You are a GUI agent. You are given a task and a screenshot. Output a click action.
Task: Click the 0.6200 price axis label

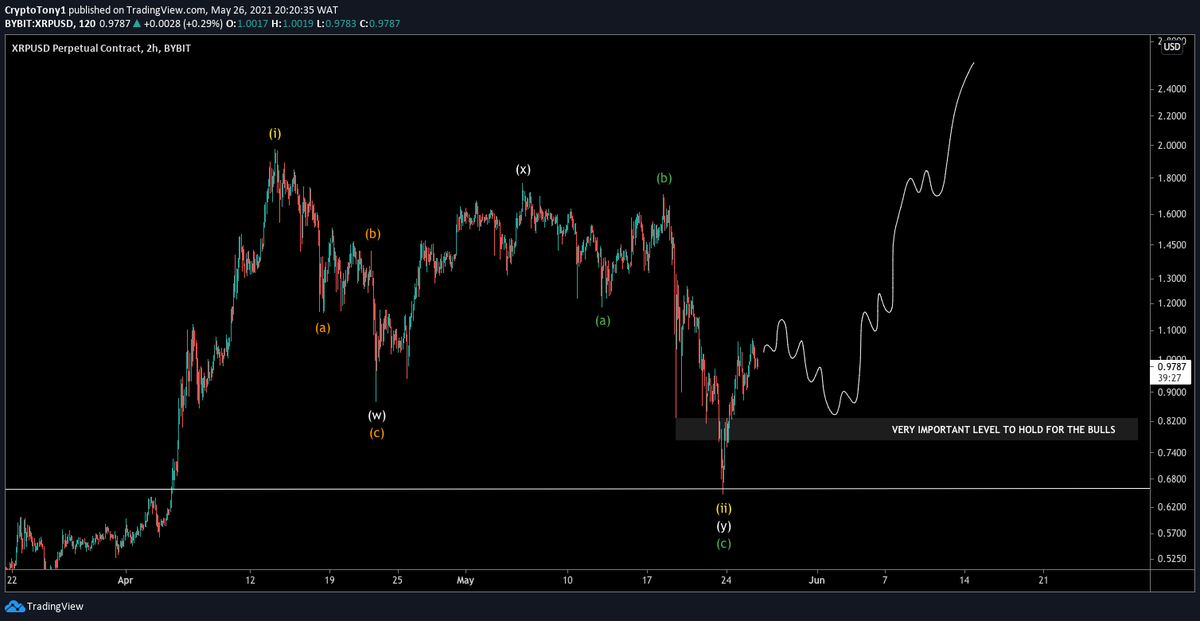pos(1173,509)
